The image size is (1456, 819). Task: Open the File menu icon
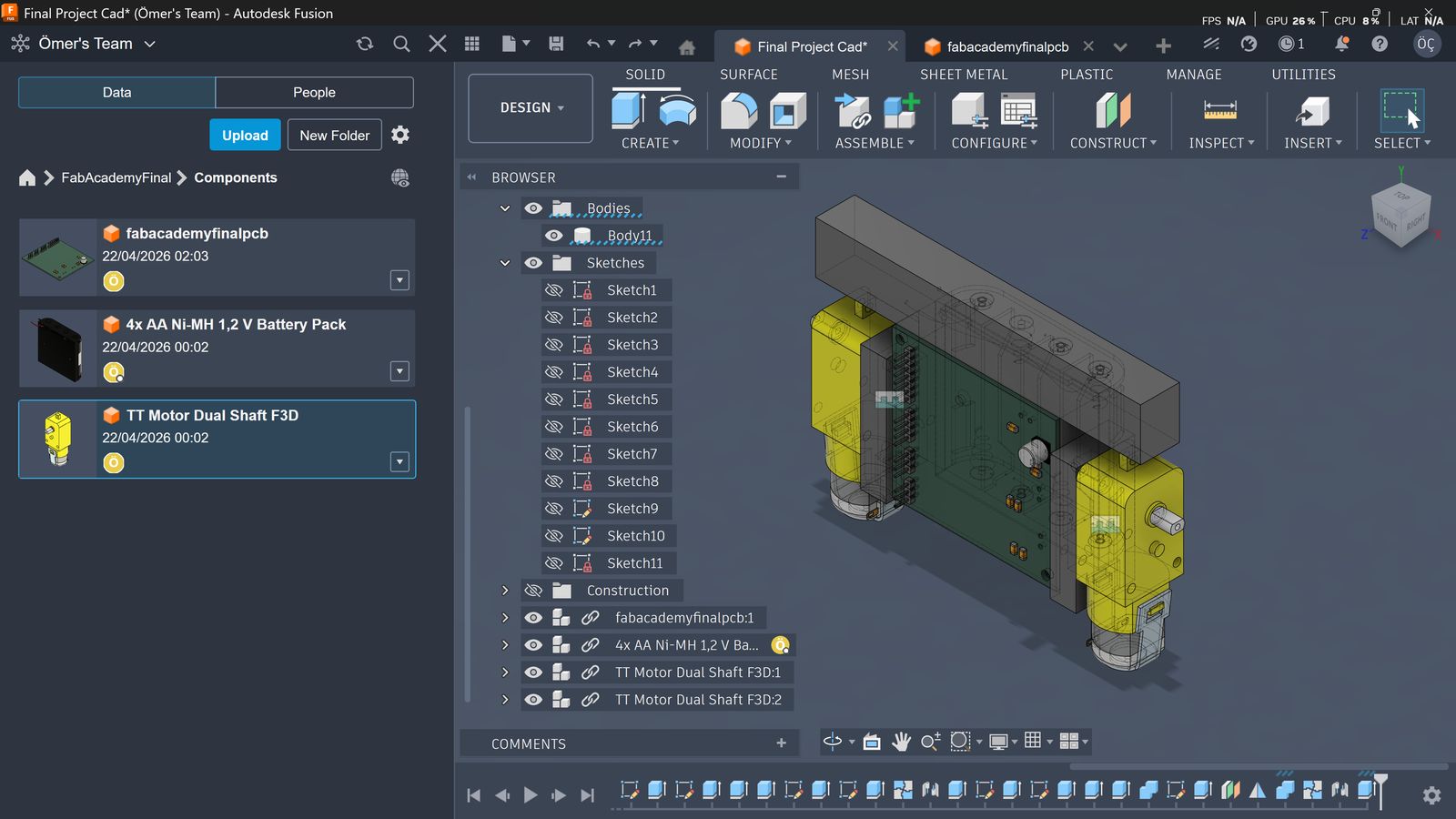[515, 44]
